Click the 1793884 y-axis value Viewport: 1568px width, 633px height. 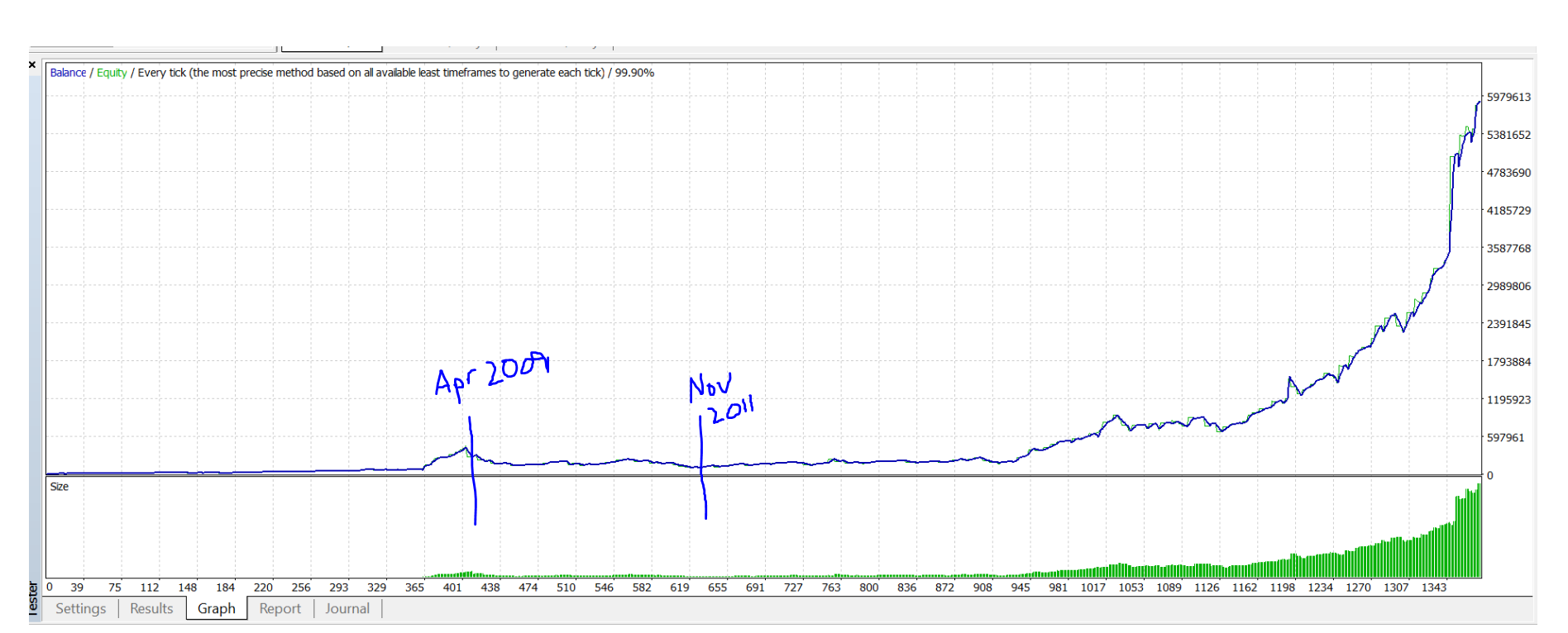pos(1508,362)
